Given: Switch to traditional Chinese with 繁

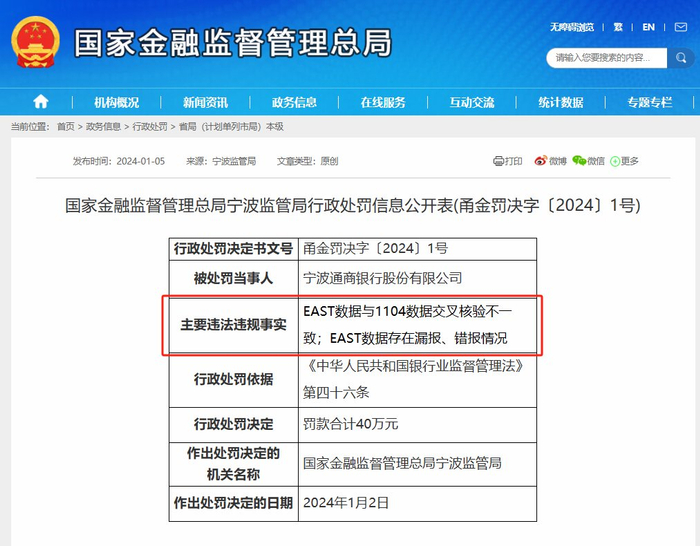Looking at the screenshot, I should (x=618, y=27).
